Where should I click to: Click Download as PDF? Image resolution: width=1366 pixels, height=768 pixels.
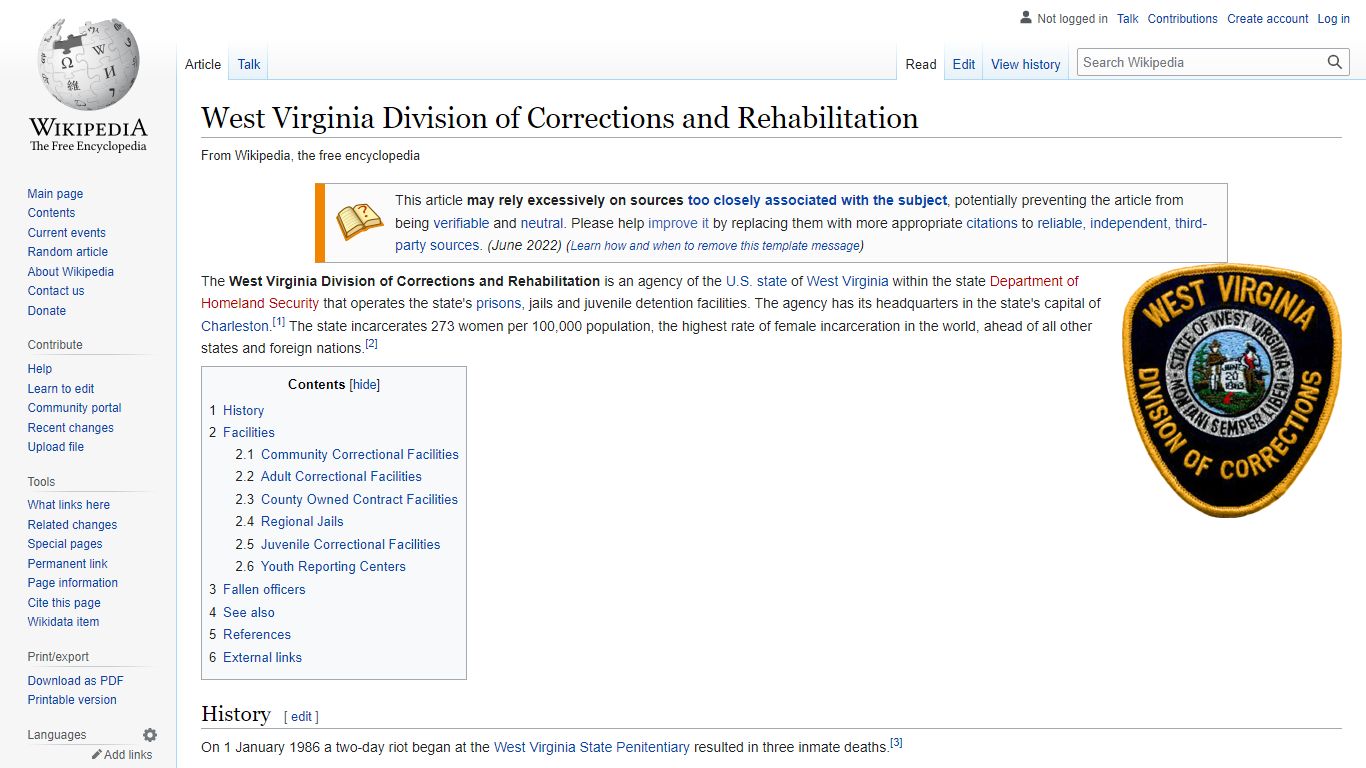pyautogui.click(x=75, y=681)
